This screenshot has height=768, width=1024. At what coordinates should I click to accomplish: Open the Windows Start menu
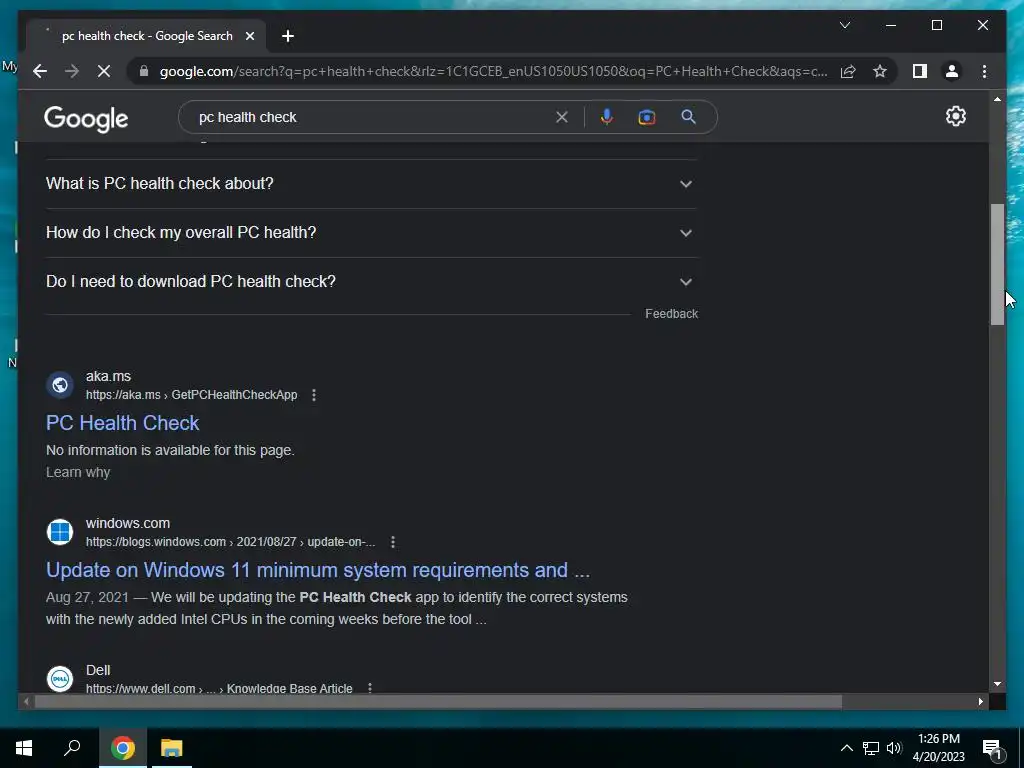click(24, 748)
